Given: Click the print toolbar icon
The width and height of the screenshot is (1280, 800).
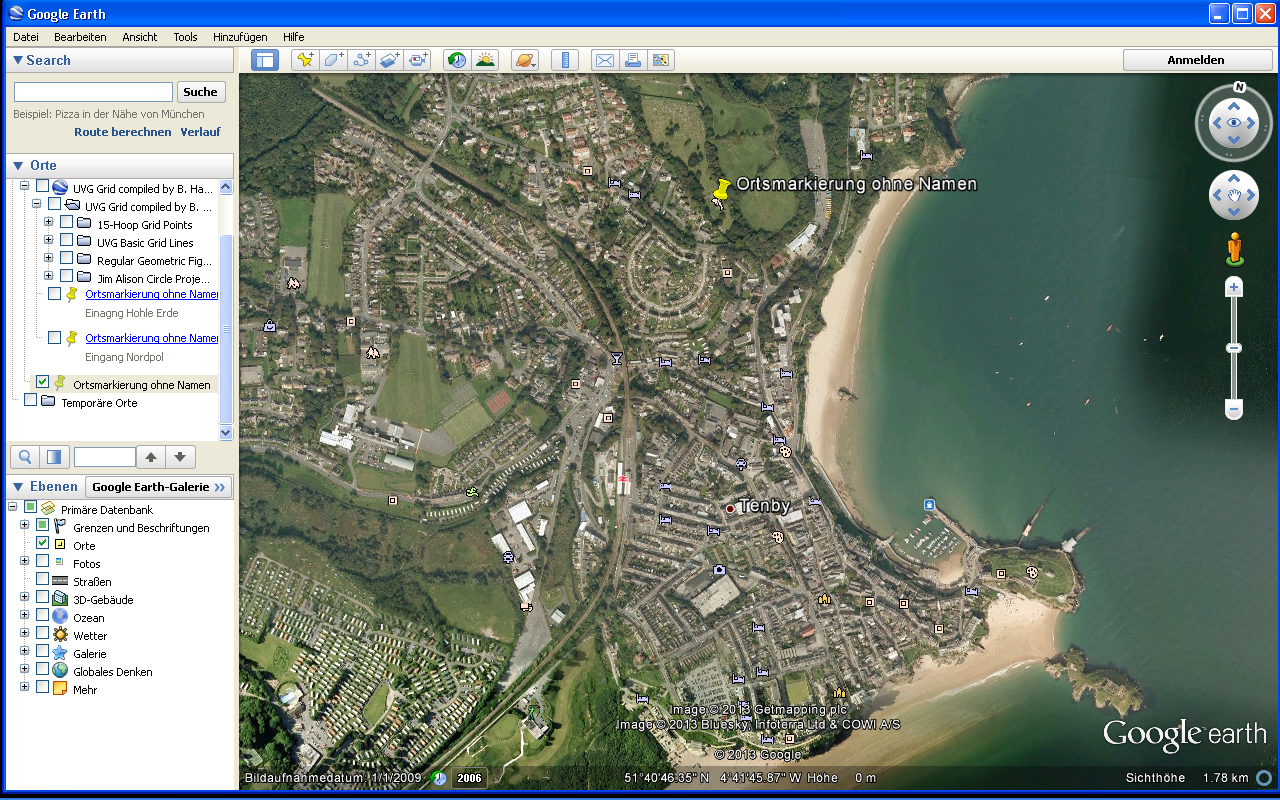Looking at the screenshot, I should point(633,60).
